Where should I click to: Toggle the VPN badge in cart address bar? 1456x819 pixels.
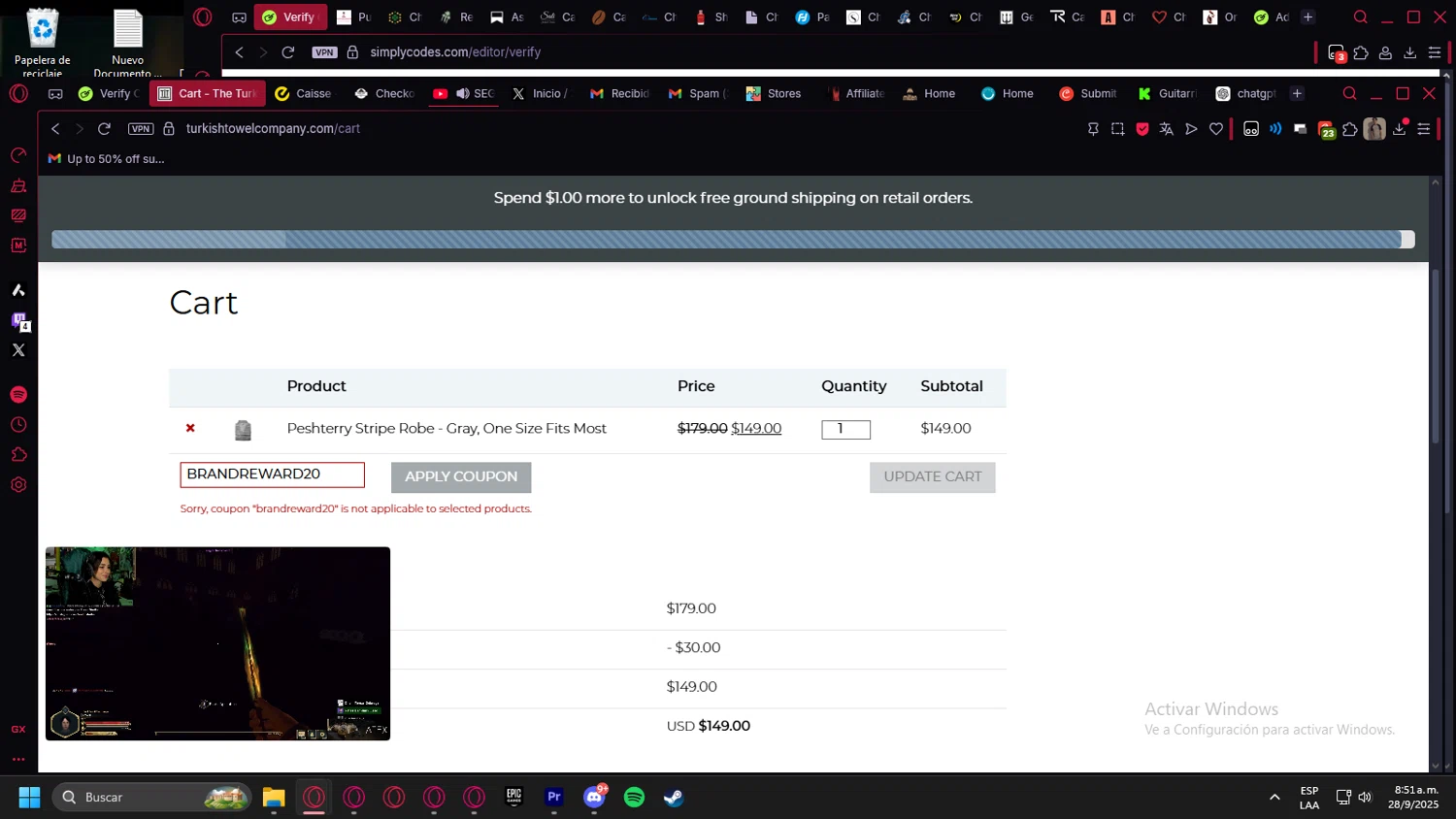click(141, 129)
